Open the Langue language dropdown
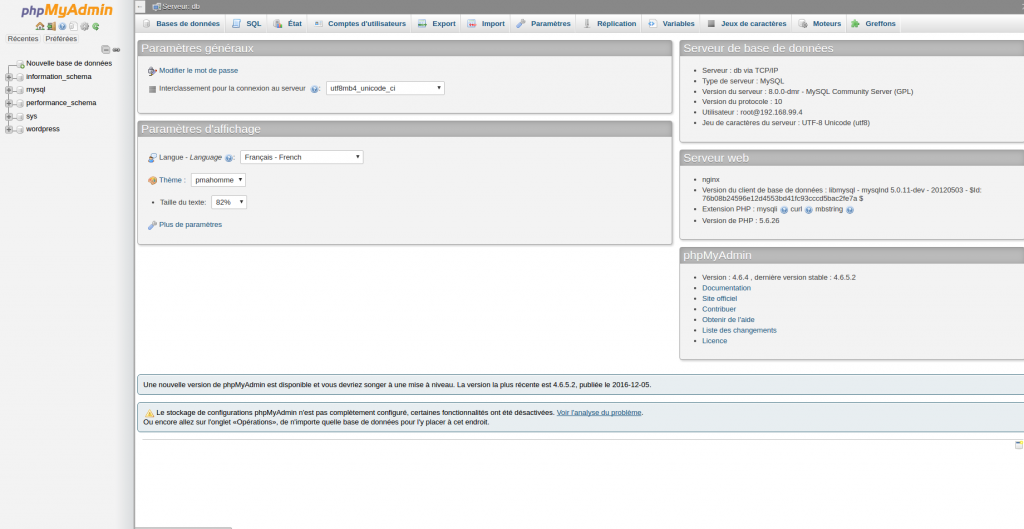1024x529 pixels. coord(302,157)
